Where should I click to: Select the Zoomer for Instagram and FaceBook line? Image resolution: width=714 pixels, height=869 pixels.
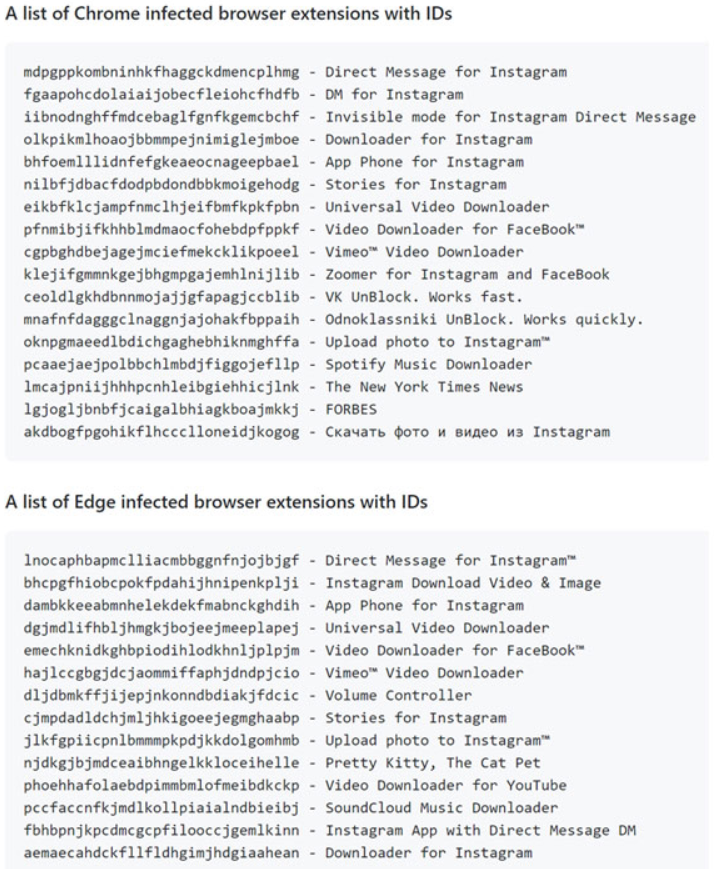pos(317,275)
